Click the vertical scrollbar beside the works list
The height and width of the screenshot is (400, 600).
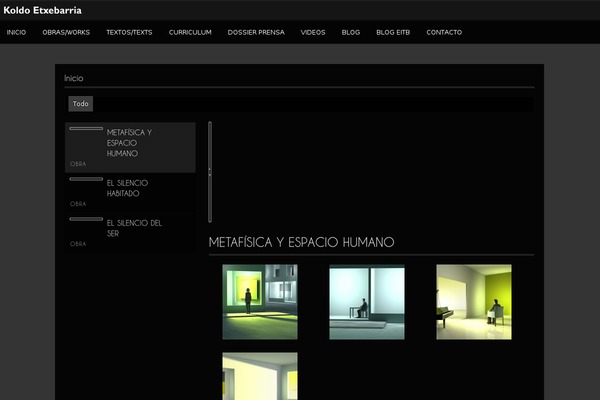point(210,172)
